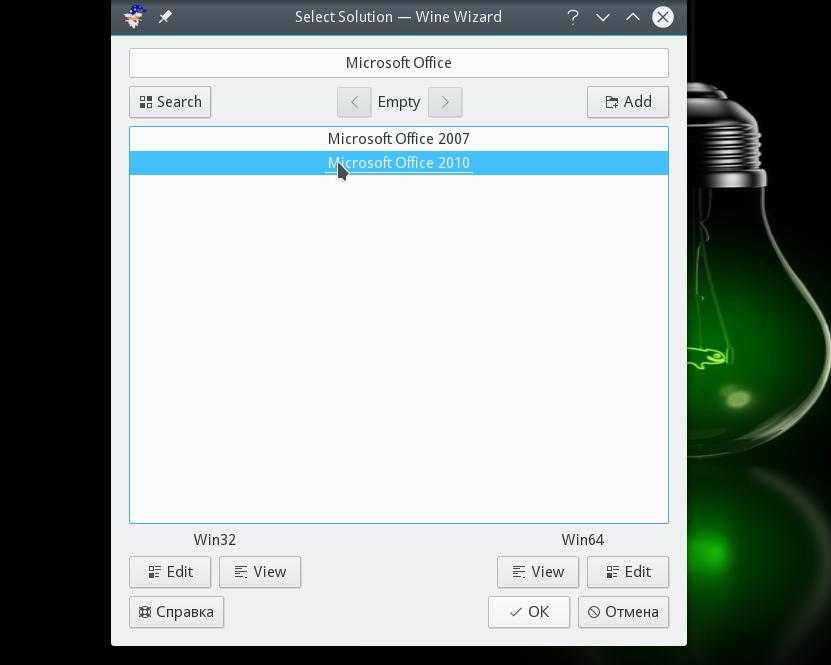Open help with the Справка button
Viewport: 831px width, 665px height.
tap(176, 612)
